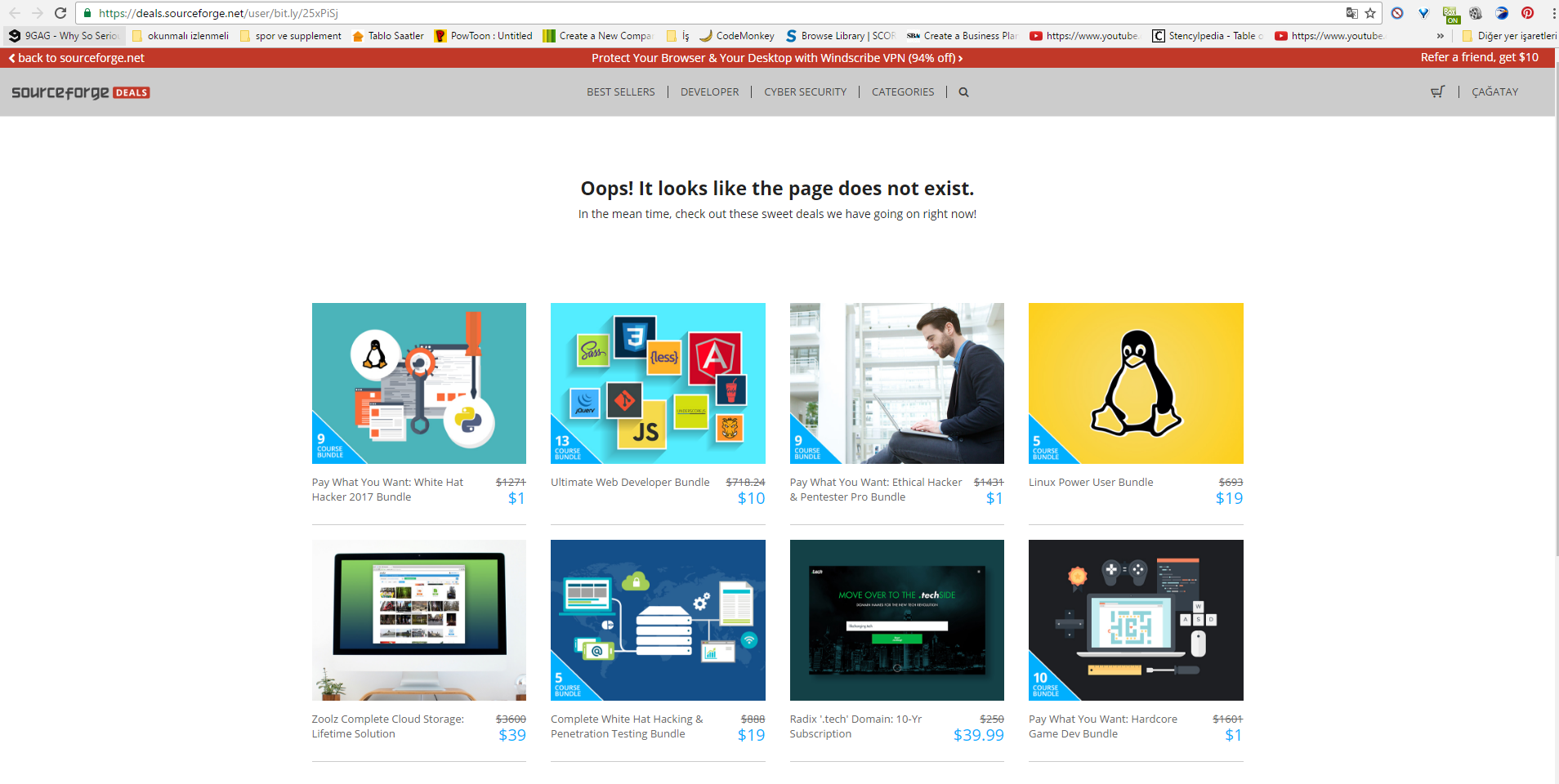Screen dimensions: 1559x784
Task: Click the browser address bar URL
Action: 218,13
